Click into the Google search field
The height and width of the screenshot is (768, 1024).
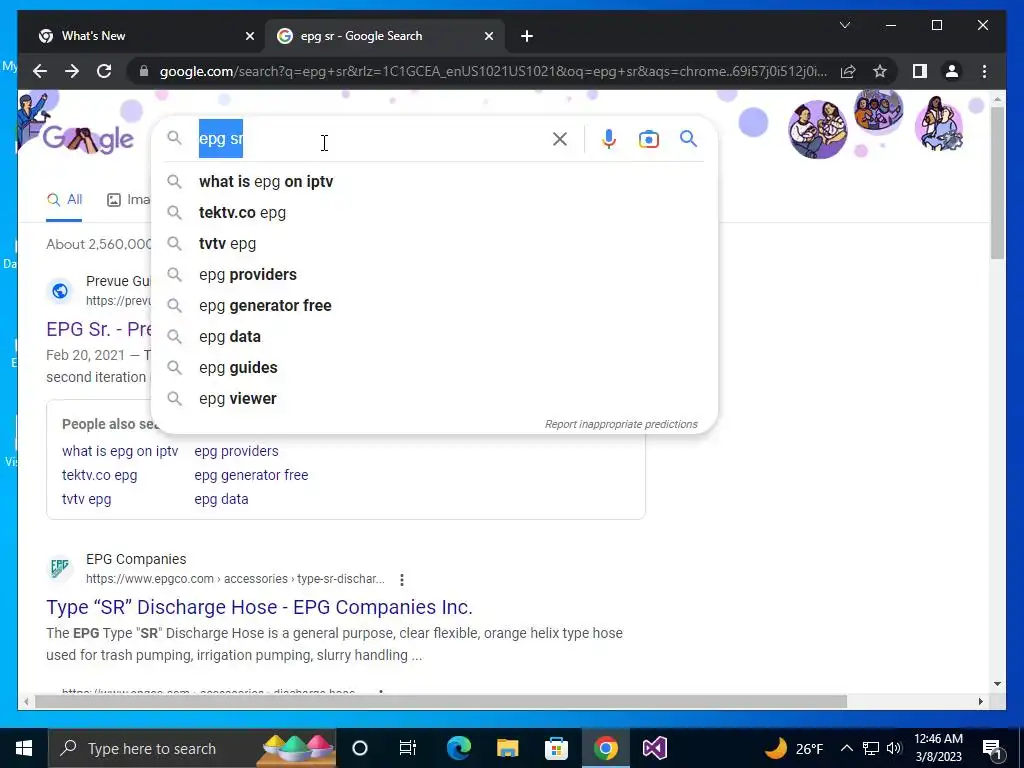[369, 138]
